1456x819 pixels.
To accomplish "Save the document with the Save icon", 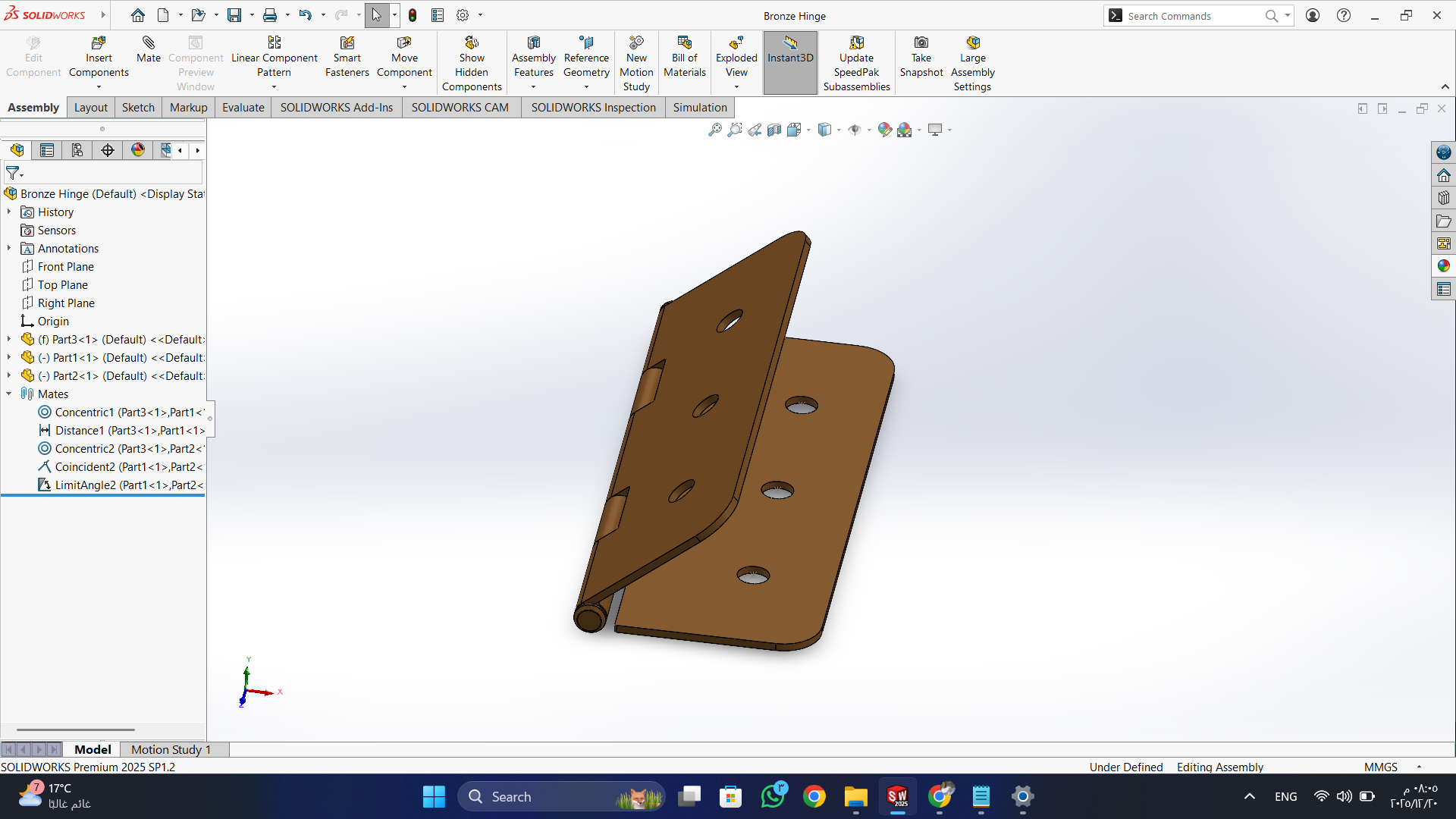I will [x=234, y=15].
